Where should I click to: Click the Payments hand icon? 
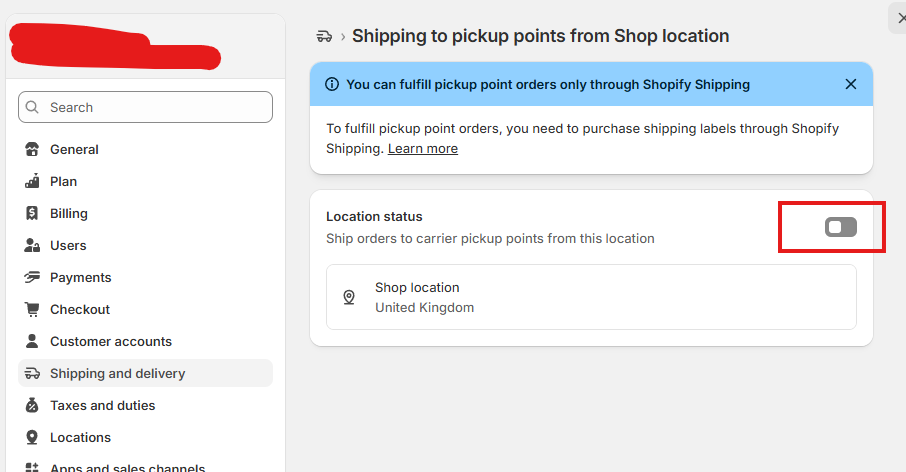coord(32,277)
